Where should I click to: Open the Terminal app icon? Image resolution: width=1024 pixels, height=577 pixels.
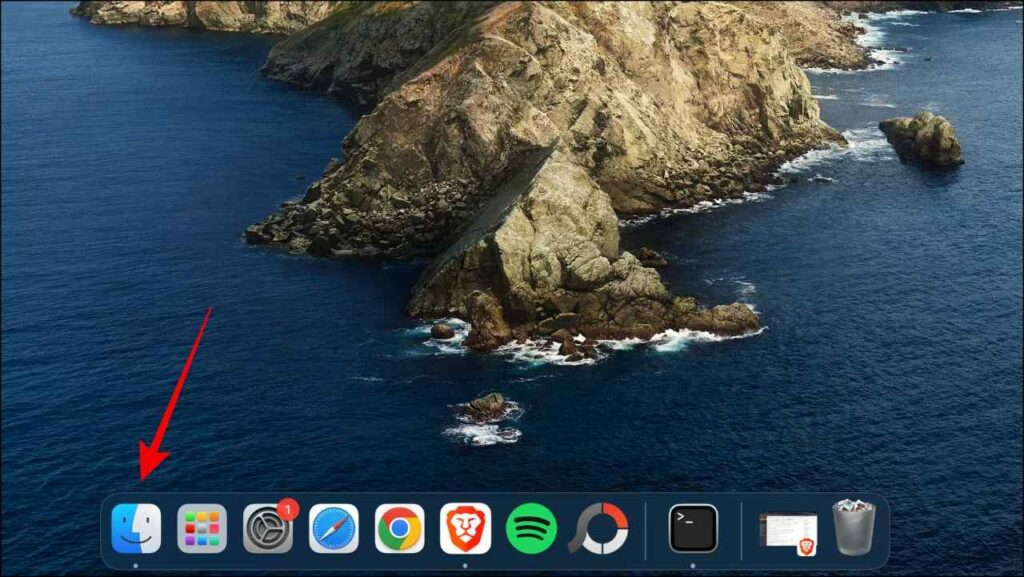coord(693,528)
